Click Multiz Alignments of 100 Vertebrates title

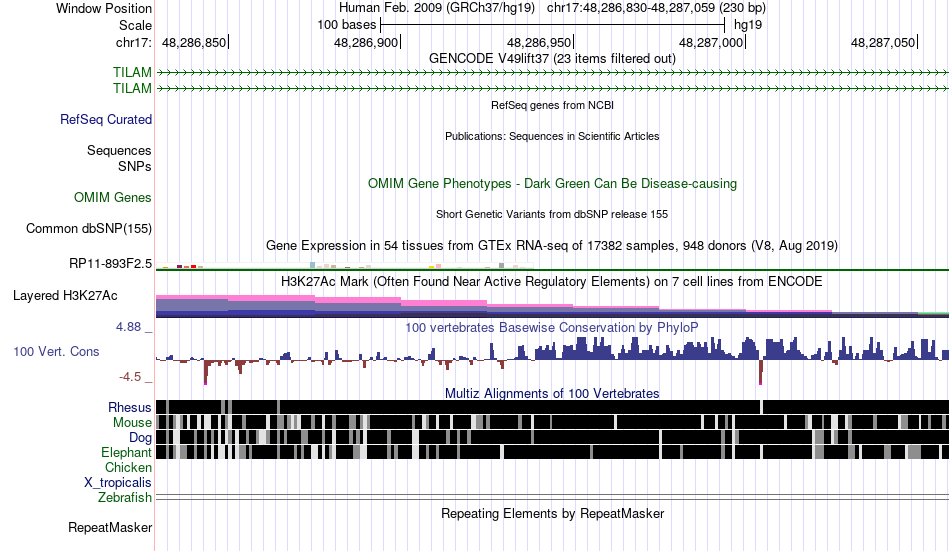click(552, 393)
